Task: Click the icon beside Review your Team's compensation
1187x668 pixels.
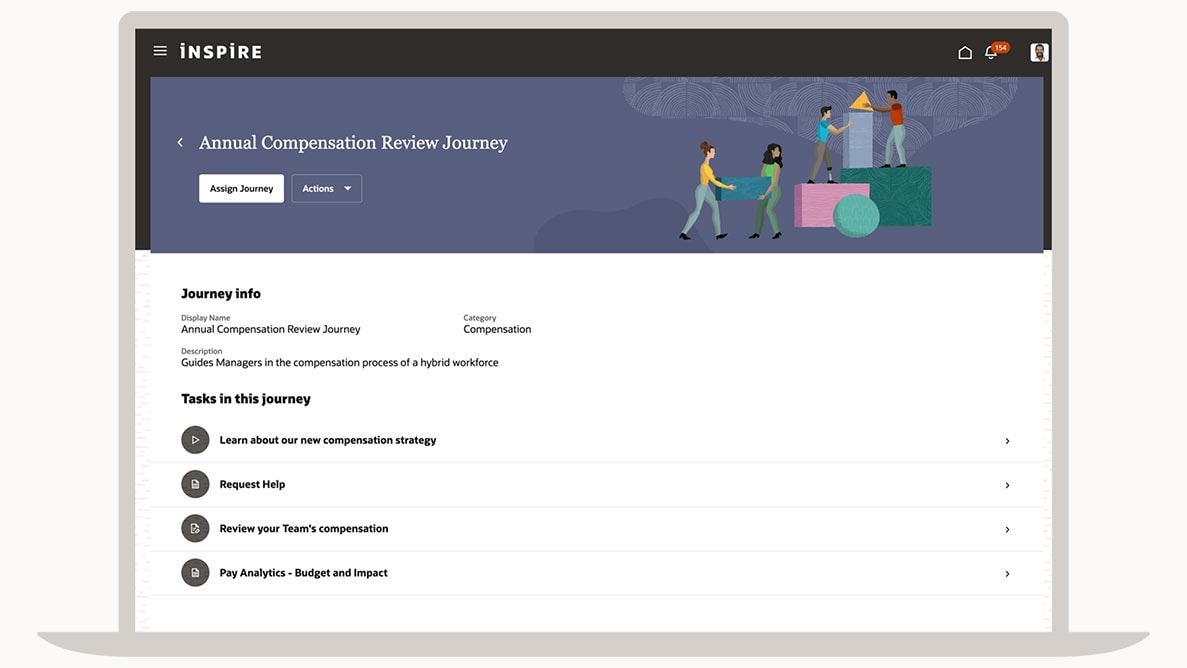Action: [x=195, y=529]
